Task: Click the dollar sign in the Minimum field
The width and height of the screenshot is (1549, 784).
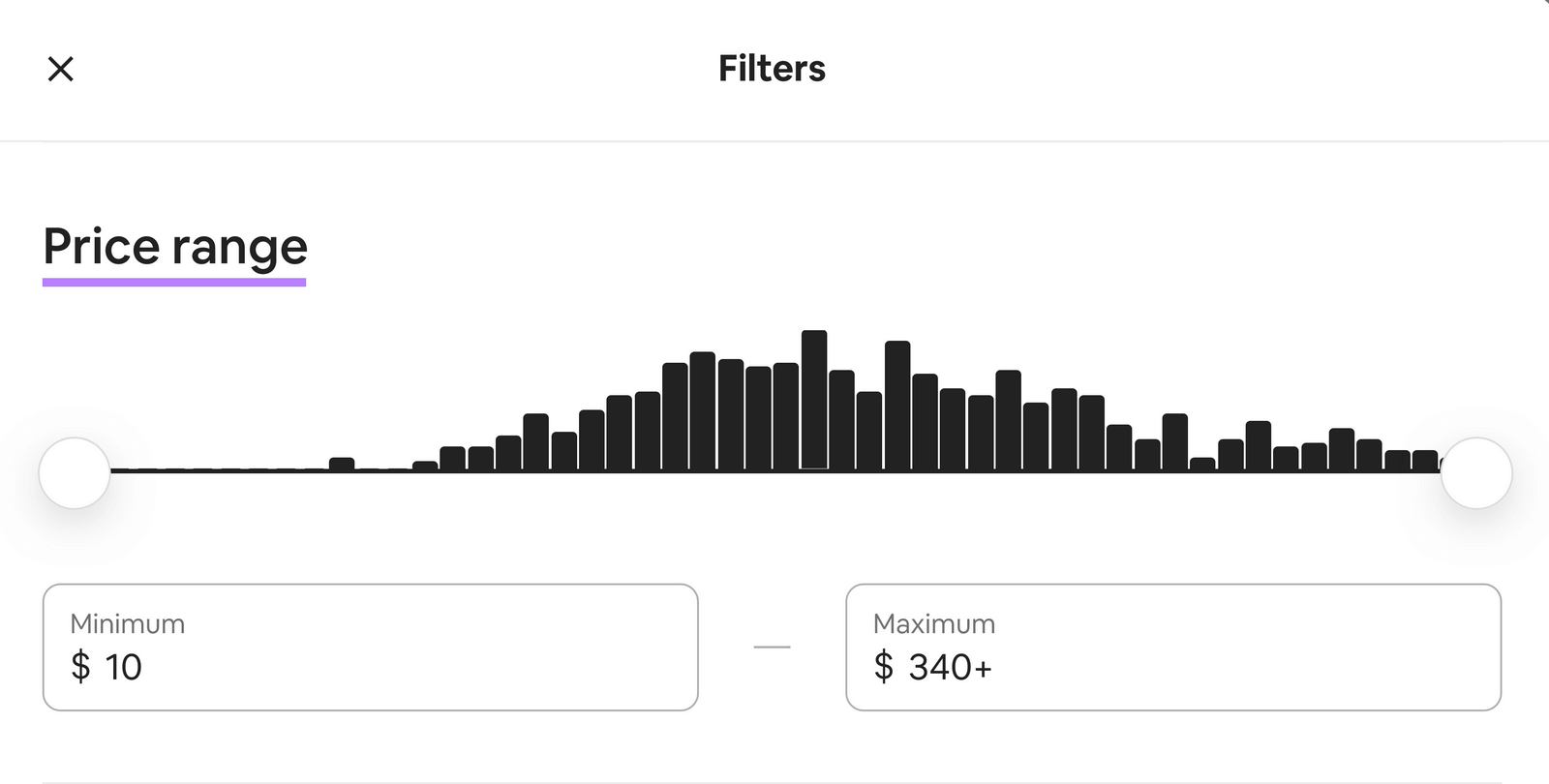Action: tap(79, 668)
